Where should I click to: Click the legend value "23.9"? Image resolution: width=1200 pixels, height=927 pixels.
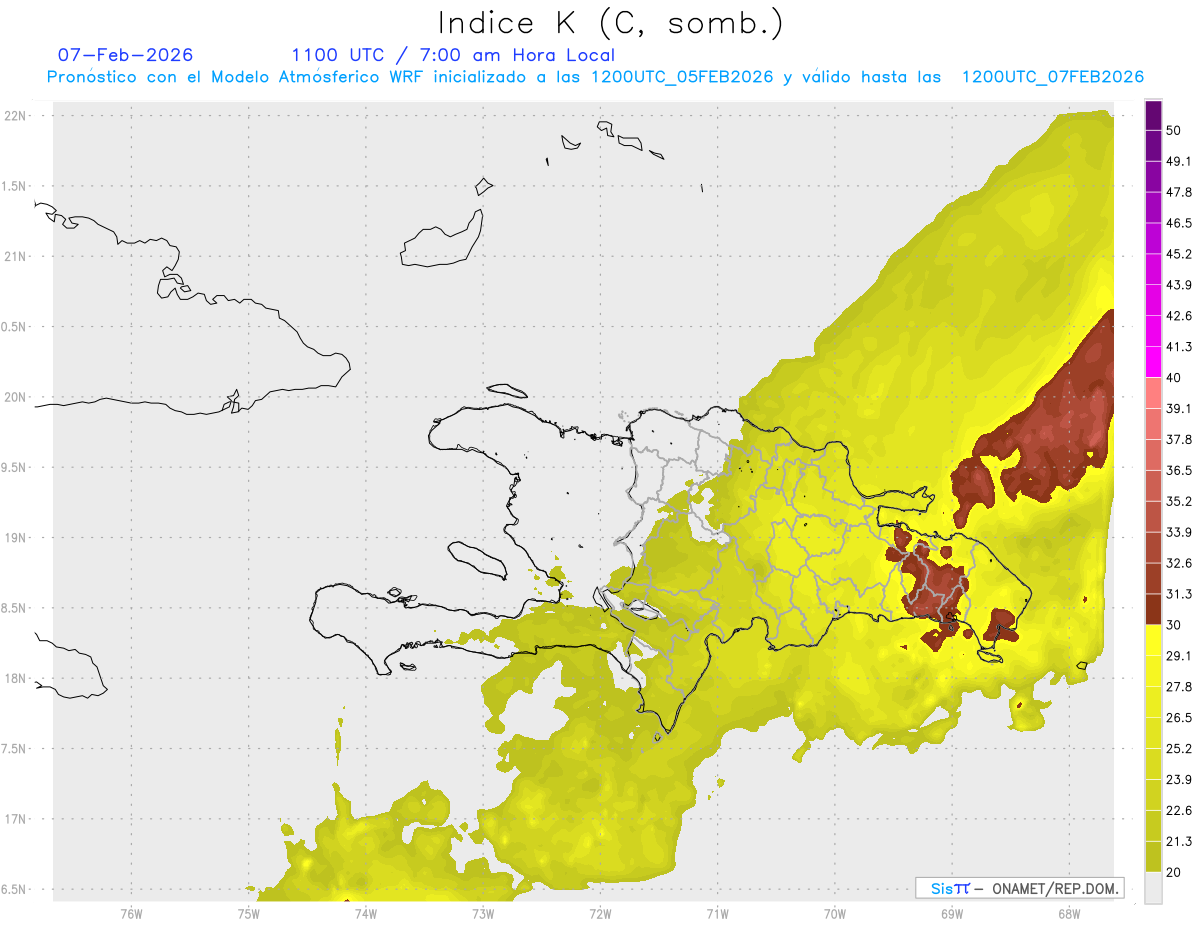(x=1179, y=779)
